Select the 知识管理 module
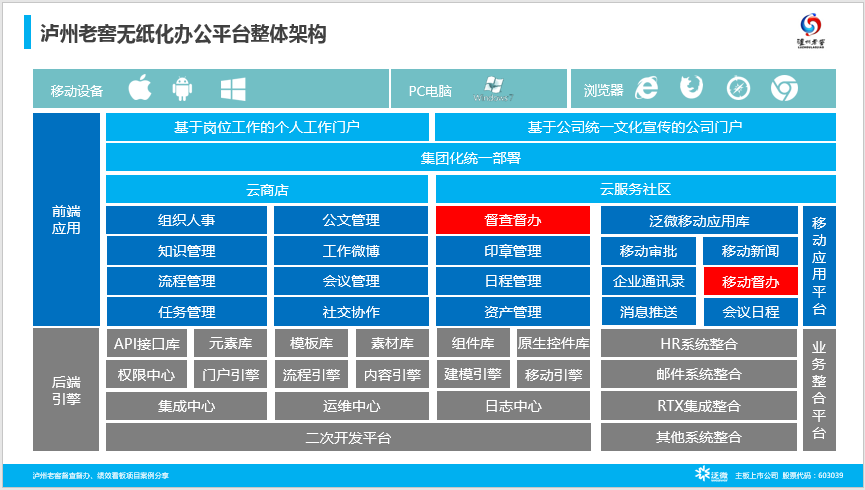The image size is (865, 490). click(186, 251)
